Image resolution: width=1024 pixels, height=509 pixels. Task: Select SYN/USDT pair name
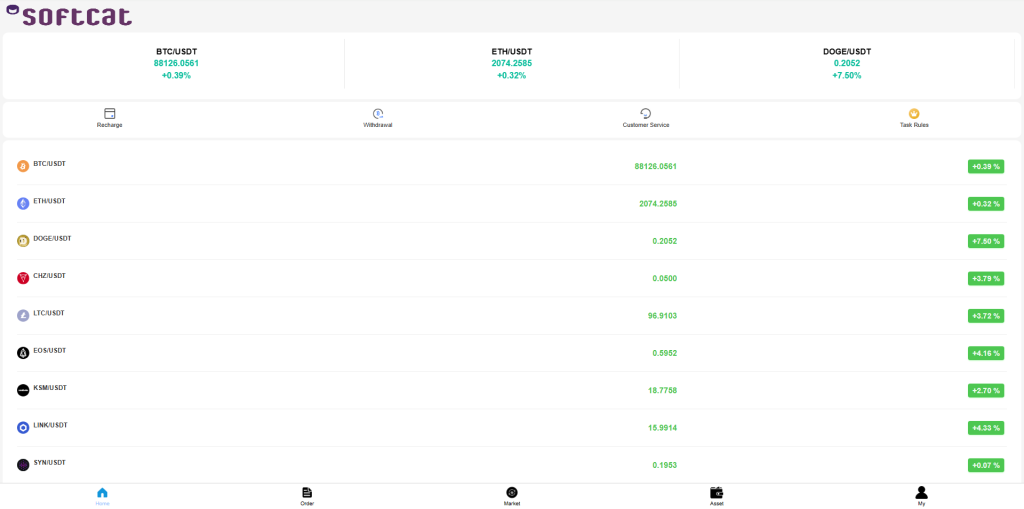tap(50, 462)
